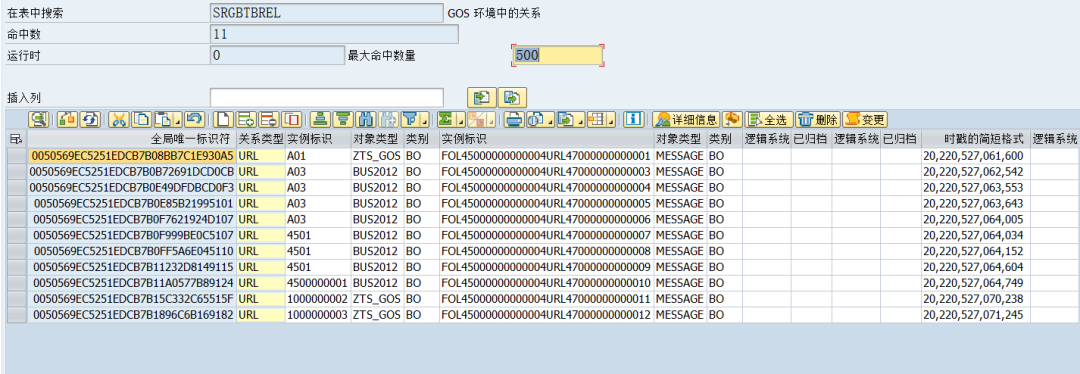Open the paste options dropdown arrow
The image size is (1080, 374).
[178, 121]
